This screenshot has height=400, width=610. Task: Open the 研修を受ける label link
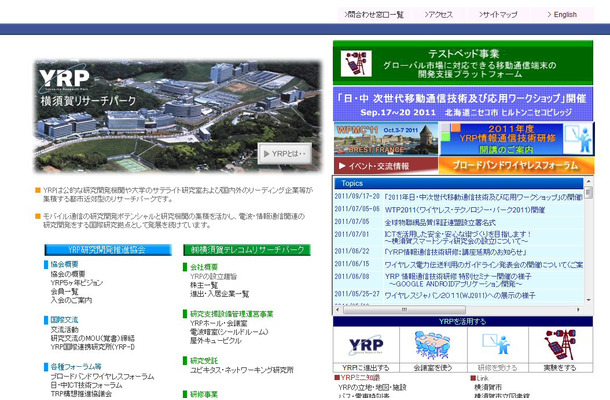(497, 368)
